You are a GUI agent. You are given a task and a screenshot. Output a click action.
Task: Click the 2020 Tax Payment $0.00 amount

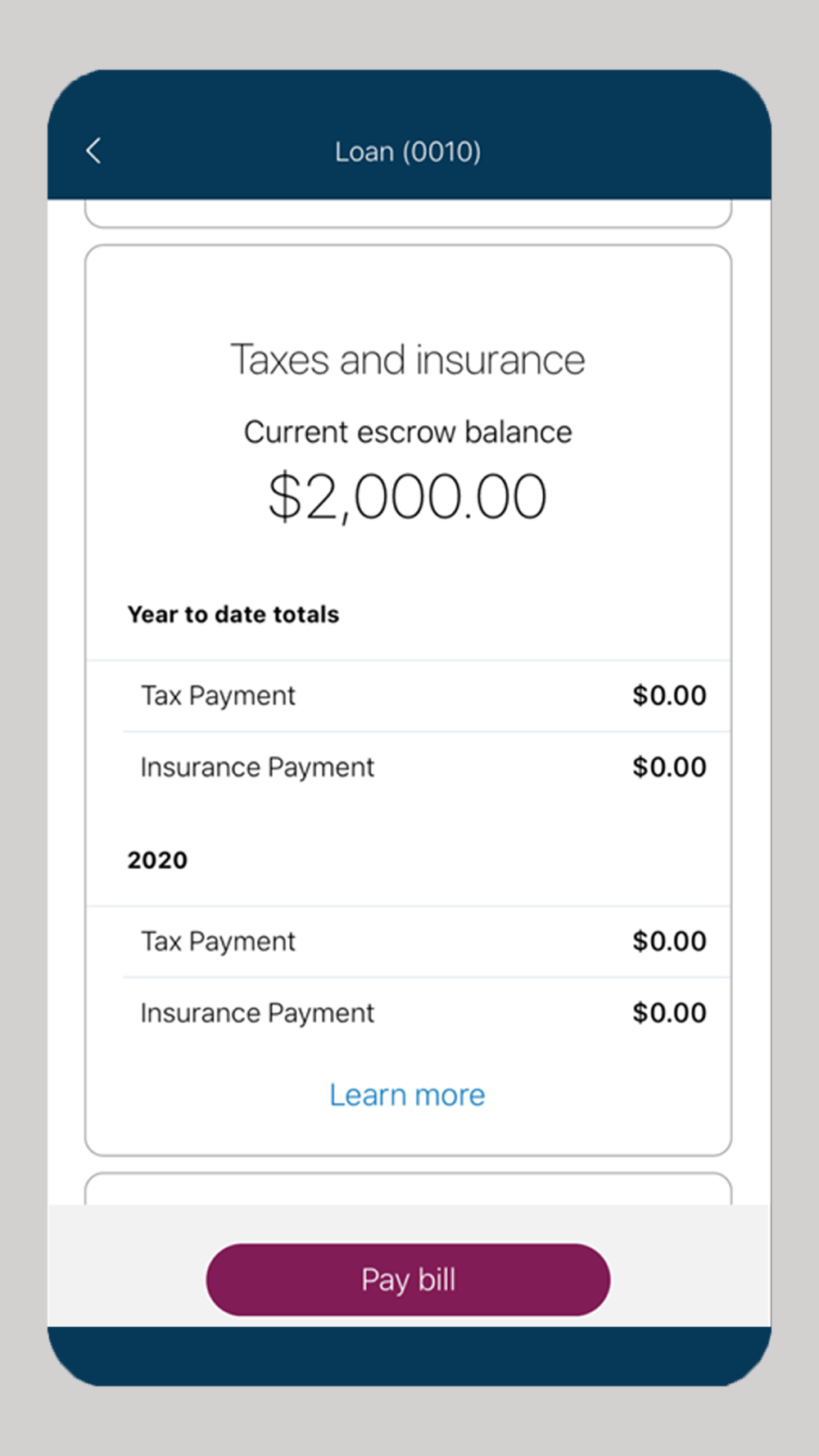point(669,941)
